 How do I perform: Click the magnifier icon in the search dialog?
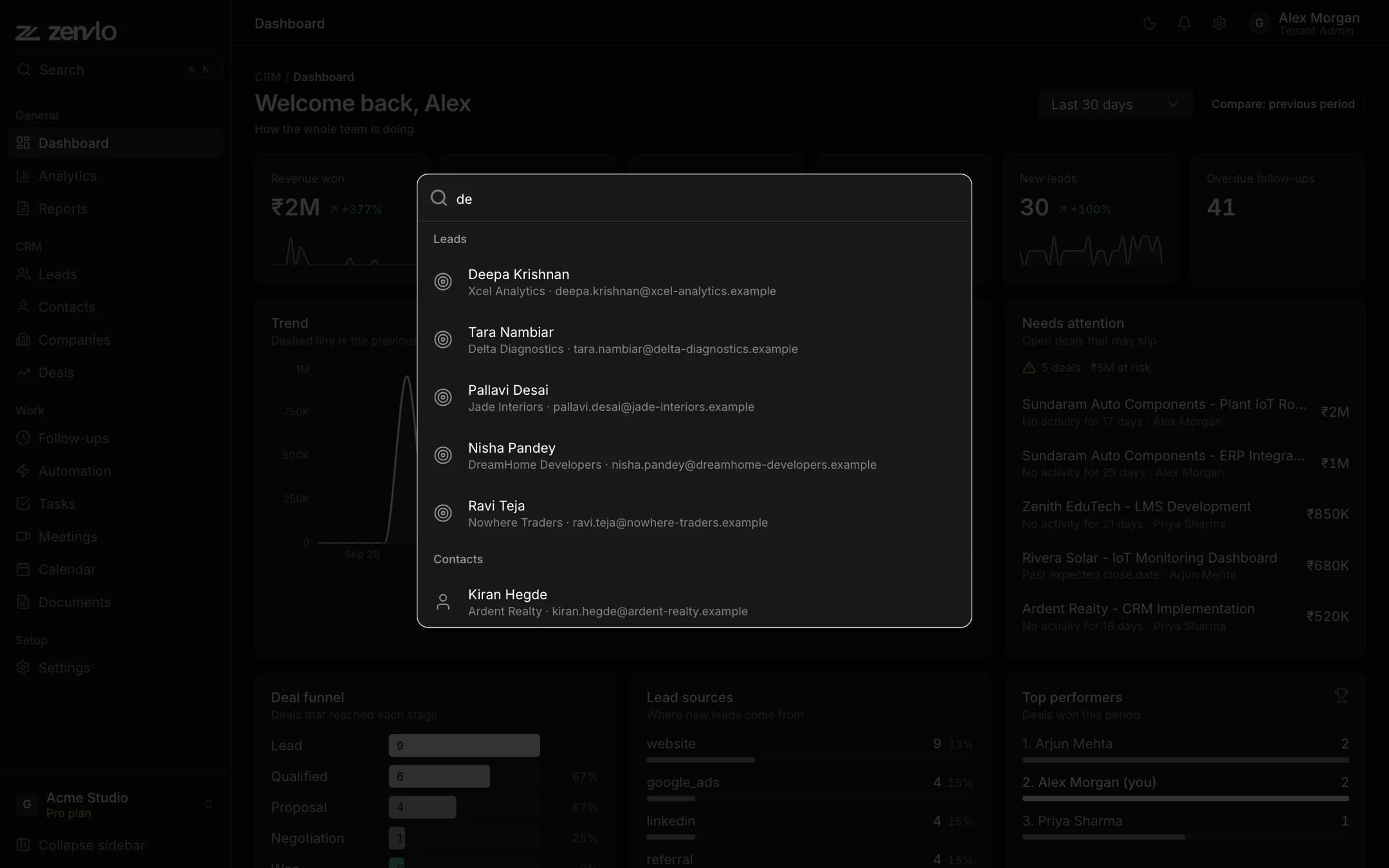(x=439, y=198)
